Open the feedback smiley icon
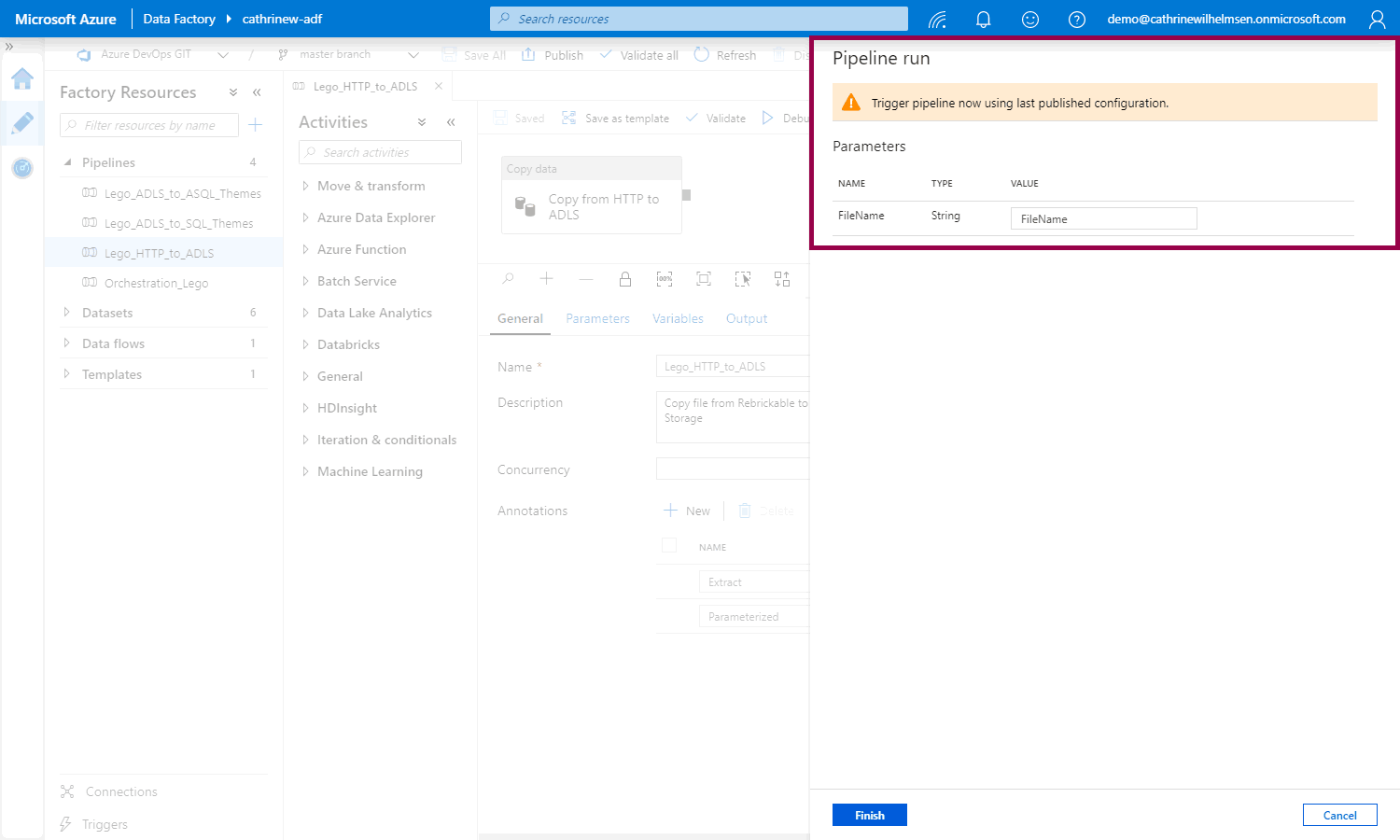This screenshot has height=840, width=1400. (1029, 20)
